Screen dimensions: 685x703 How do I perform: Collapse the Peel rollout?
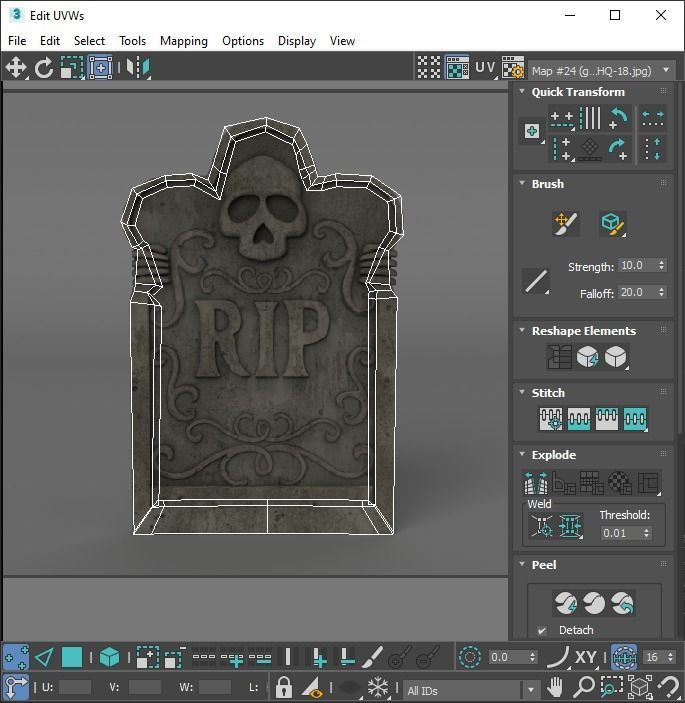522,564
